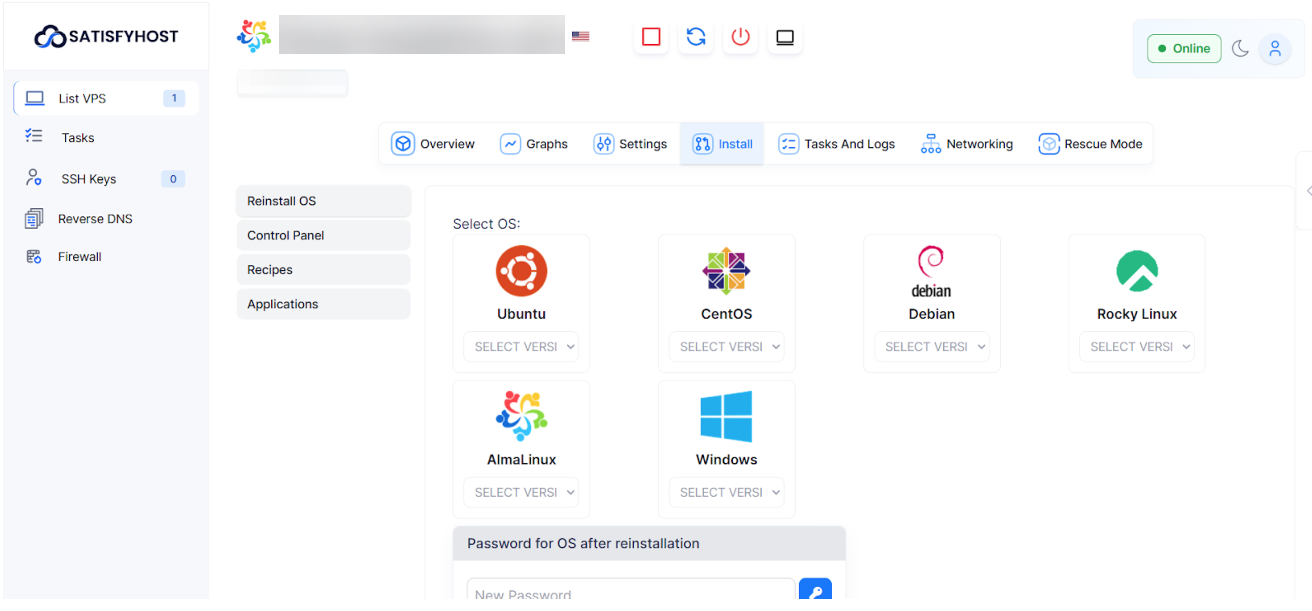This screenshot has height=611, width=1312.
Task: Click the SSH Keys count badge
Action: pos(173,179)
